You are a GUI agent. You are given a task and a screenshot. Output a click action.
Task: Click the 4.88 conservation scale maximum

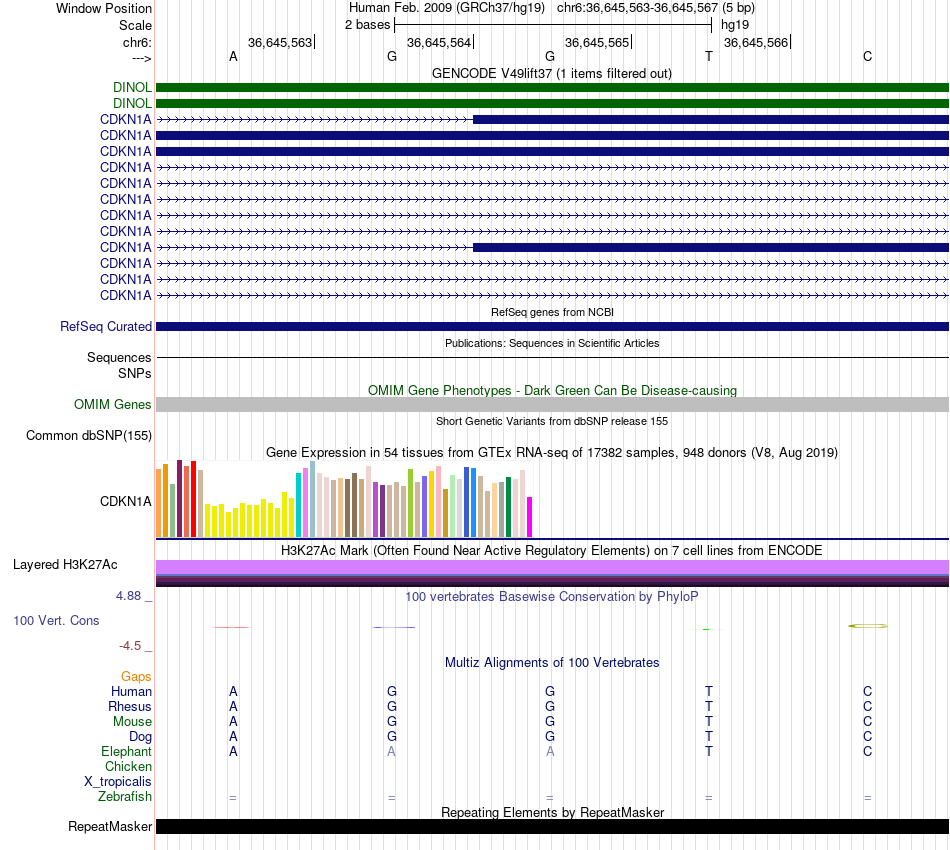[128, 596]
